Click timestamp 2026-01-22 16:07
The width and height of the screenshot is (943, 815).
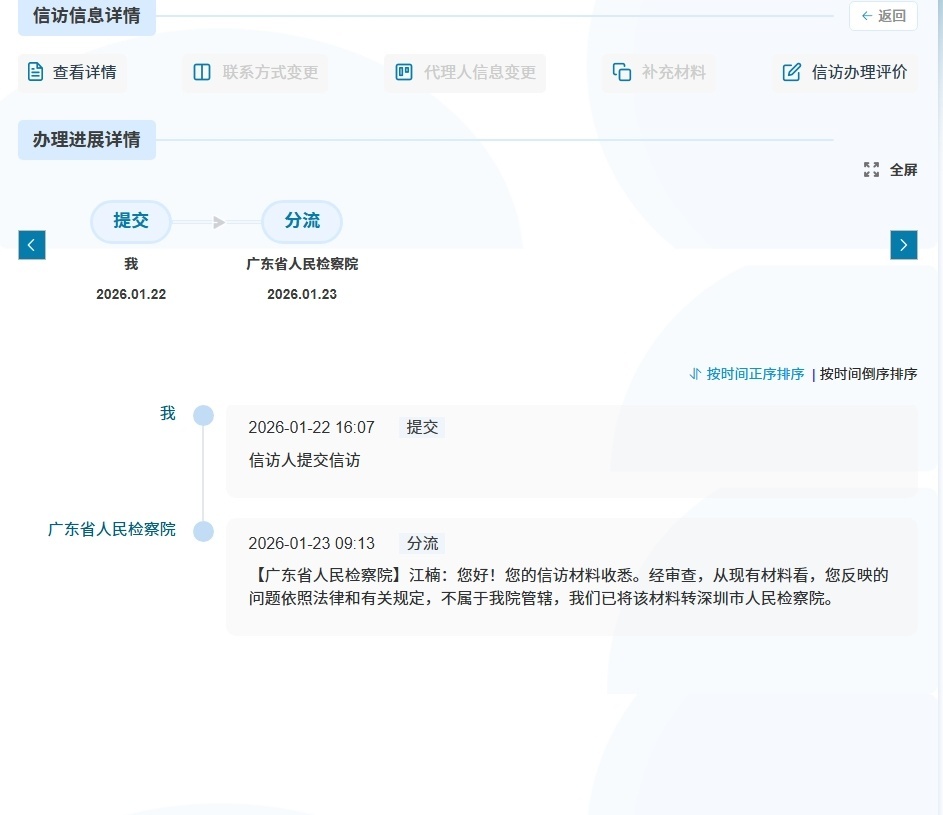(312, 427)
